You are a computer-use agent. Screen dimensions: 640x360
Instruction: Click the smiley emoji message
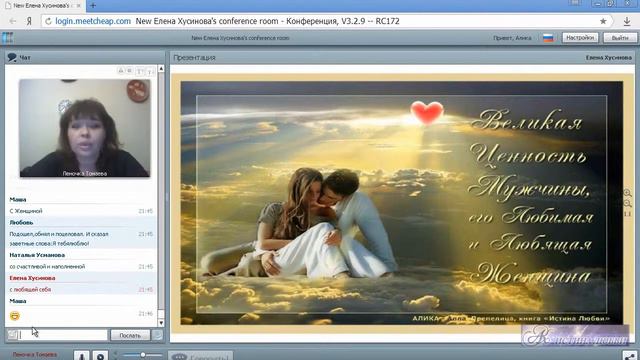tap(14, 316)
